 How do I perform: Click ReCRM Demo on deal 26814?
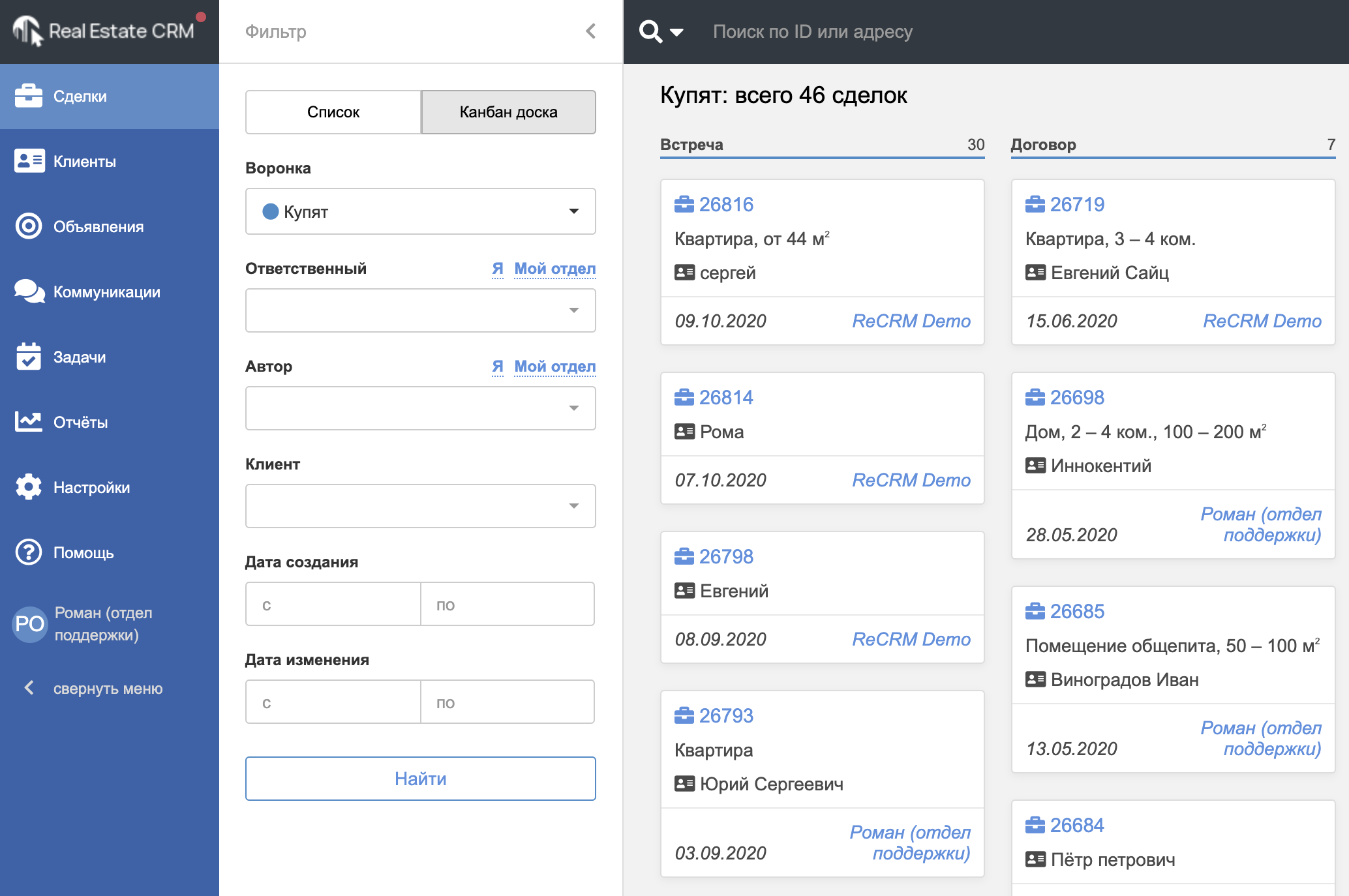coord(911,480)
